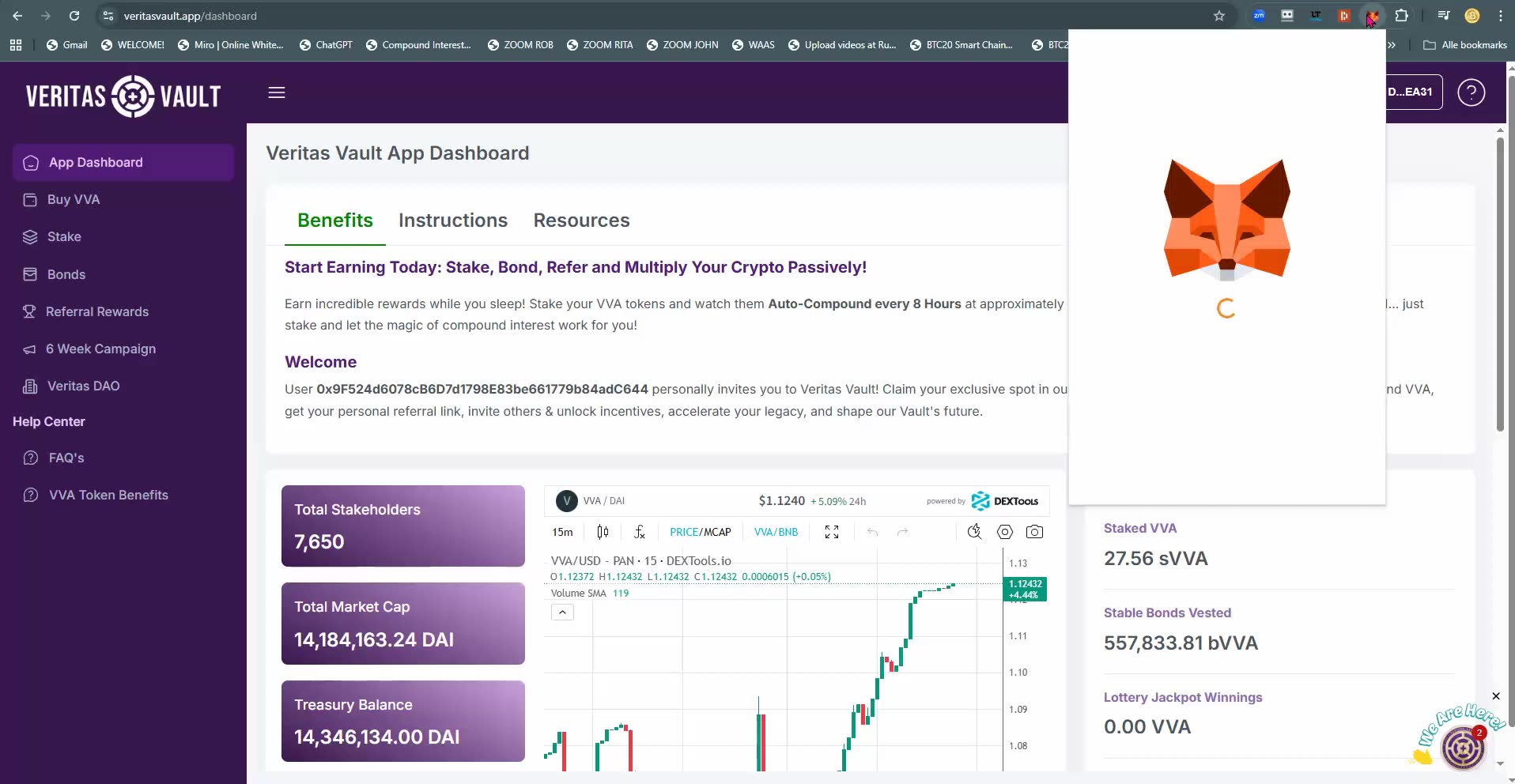Click the Veritas DAO sidebar icon

[29, 386]
